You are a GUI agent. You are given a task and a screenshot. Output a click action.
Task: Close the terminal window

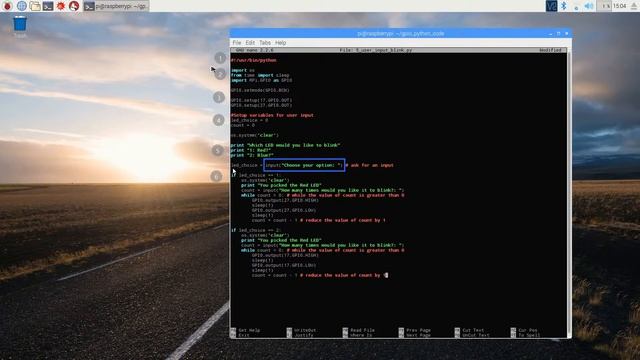(567, 33)
